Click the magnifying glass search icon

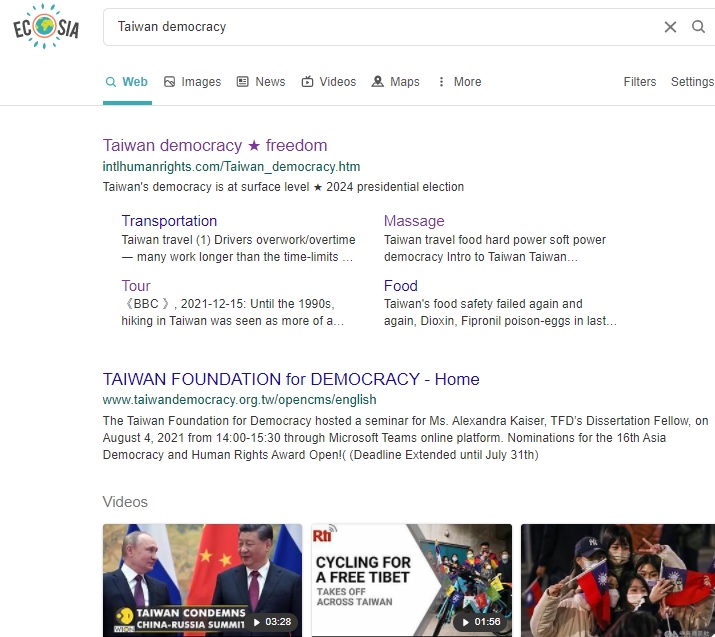699,27
